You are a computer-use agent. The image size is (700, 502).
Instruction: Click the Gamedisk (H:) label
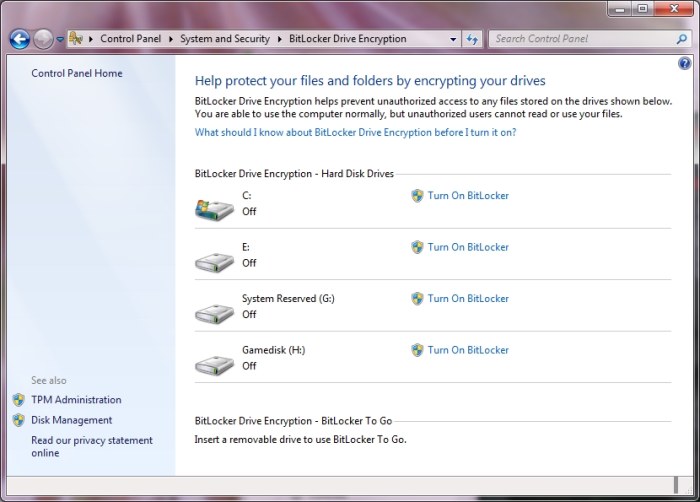(x=274, y=350)
